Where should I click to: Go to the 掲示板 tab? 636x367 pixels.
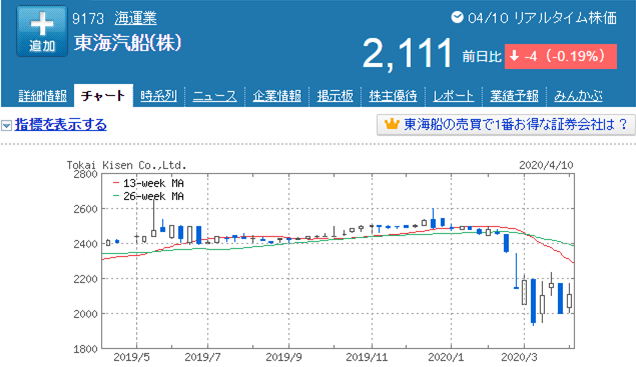coord(335,96)
